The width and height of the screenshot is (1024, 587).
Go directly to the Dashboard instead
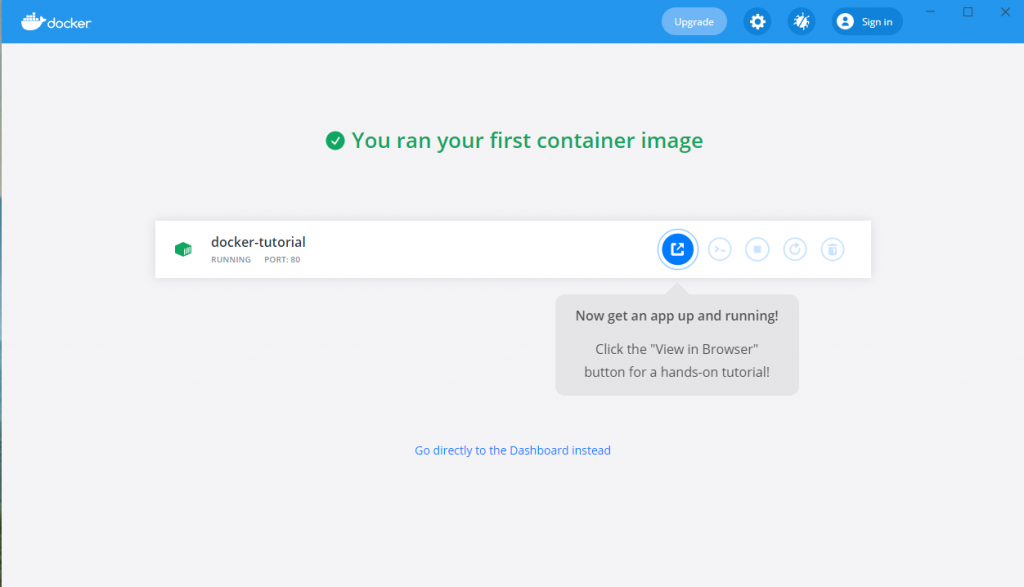pos(513,451)
